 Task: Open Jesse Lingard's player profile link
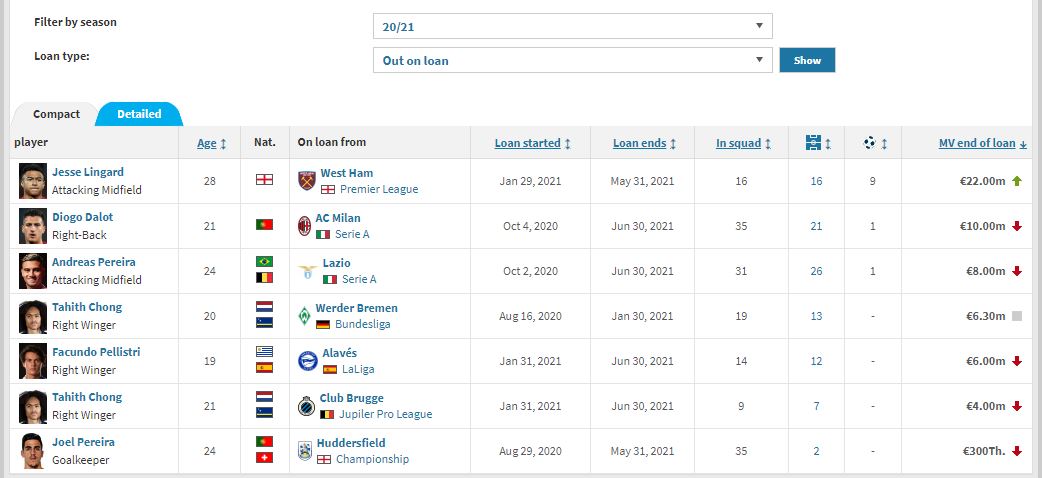(x=88, y=172)
